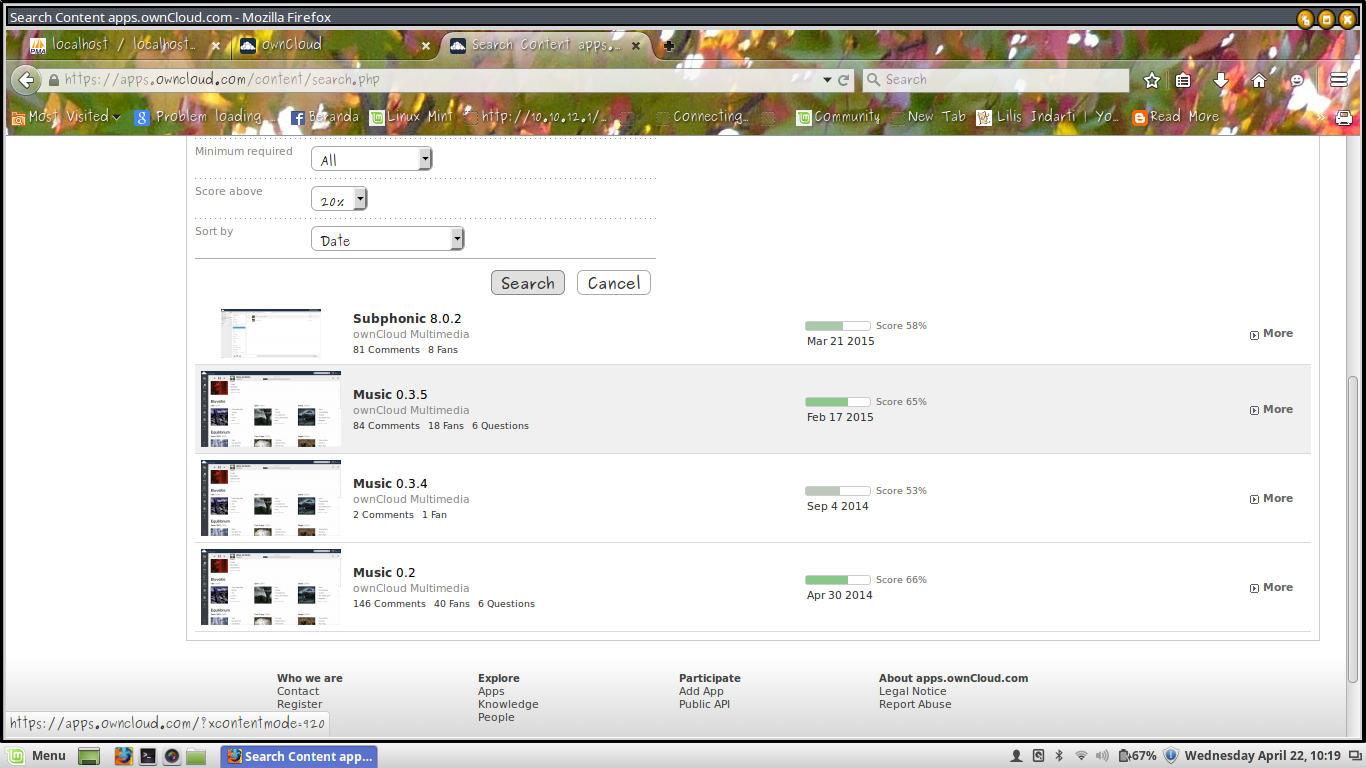The image size is (1366, 768).
Task: Switch to the ownCloud tab
Action: coord(335,46)
